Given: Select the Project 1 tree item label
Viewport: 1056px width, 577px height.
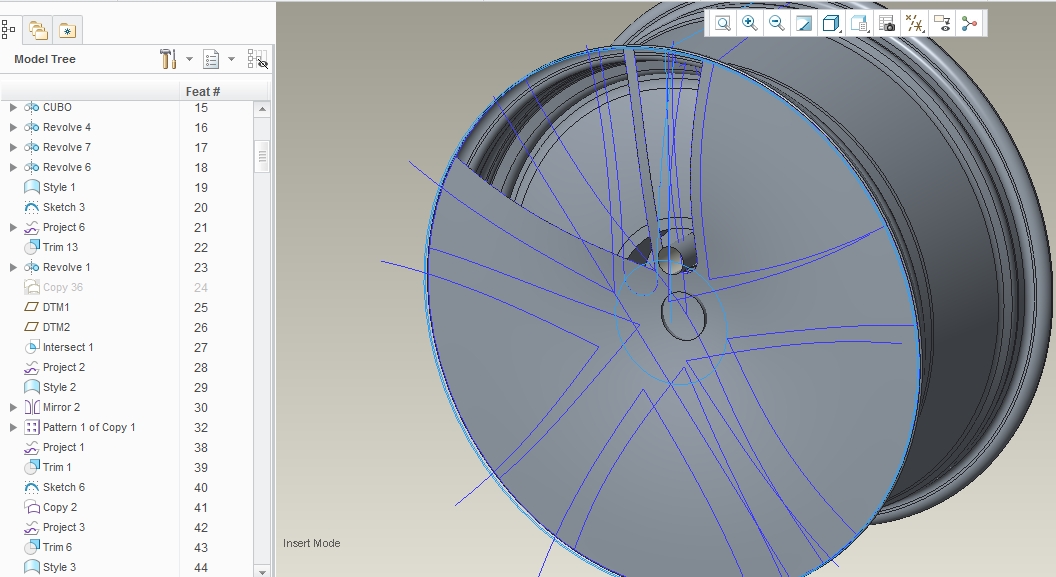Looking at the screenshot, I should pyautogui.click(x=64, y=447).
